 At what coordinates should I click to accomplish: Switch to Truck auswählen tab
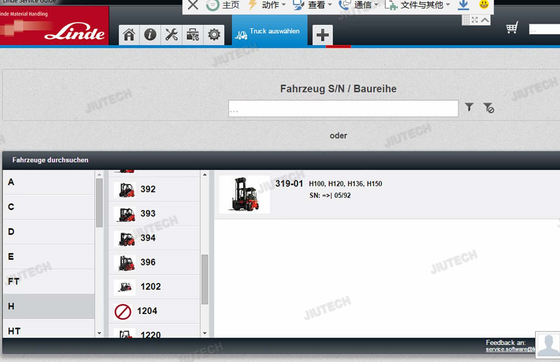tap(270, 31)
